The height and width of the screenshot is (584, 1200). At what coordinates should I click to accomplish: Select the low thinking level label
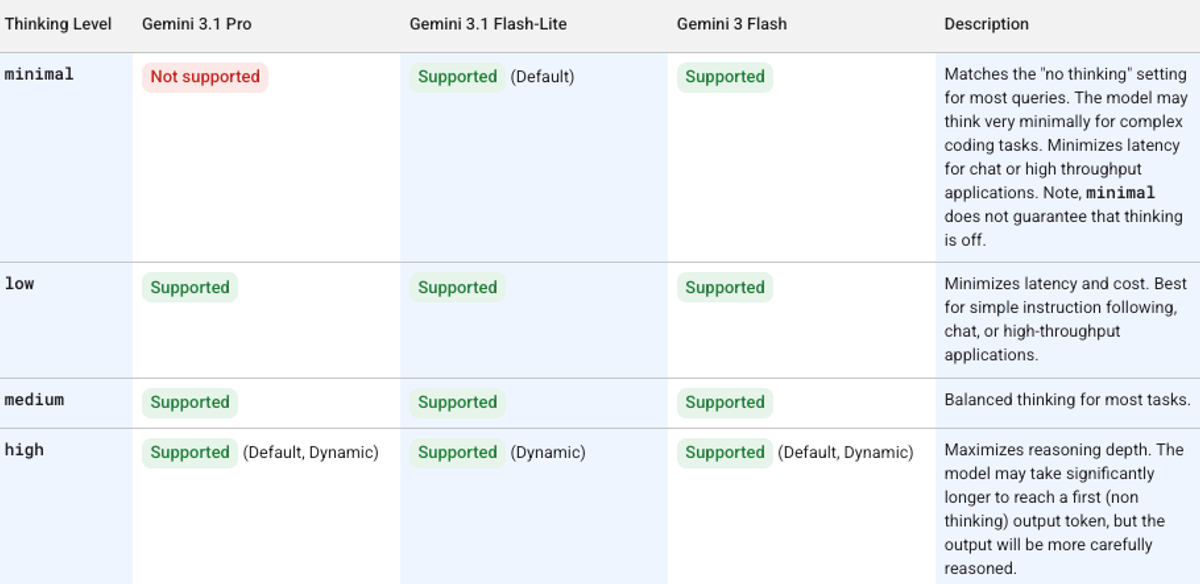pos(19,284)
